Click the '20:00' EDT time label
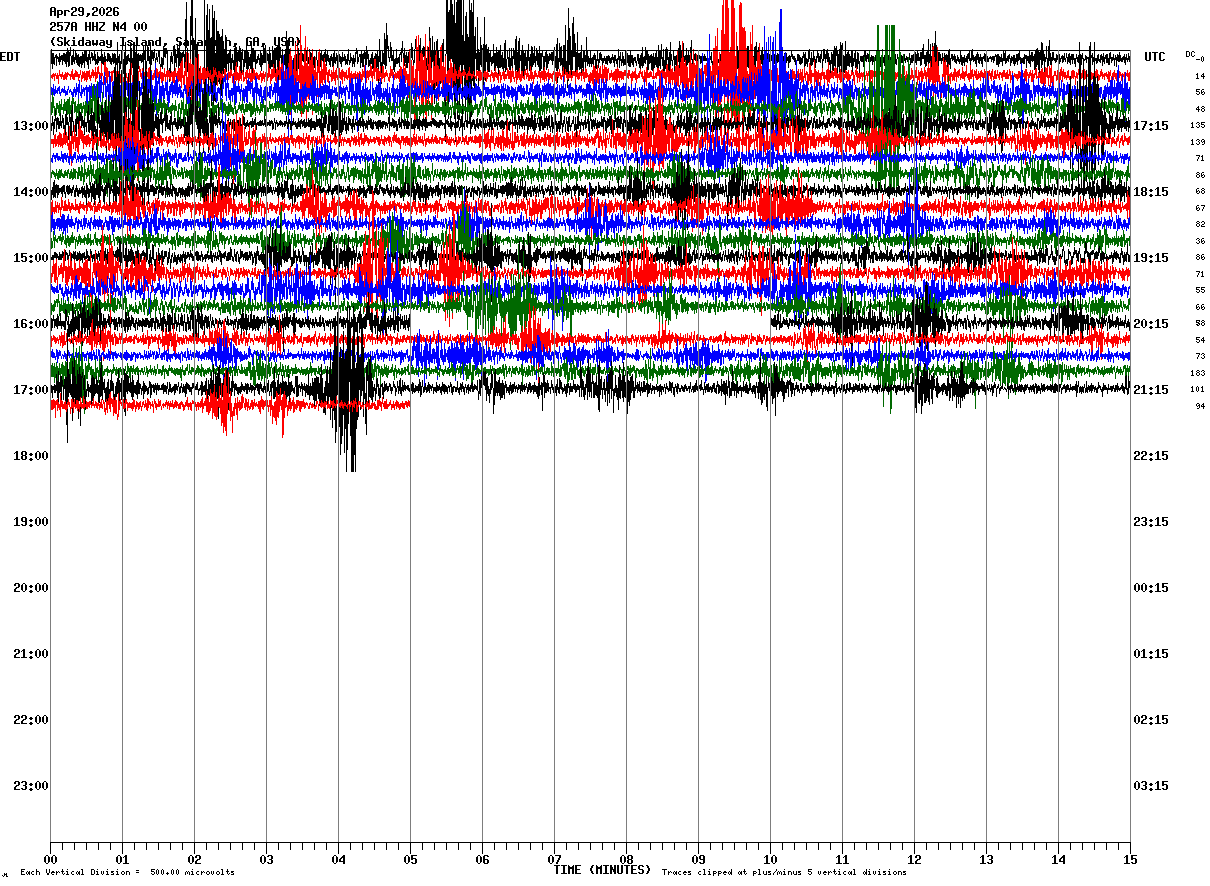The height and width of the screenshot is (886, 1210). pos(31,587)
